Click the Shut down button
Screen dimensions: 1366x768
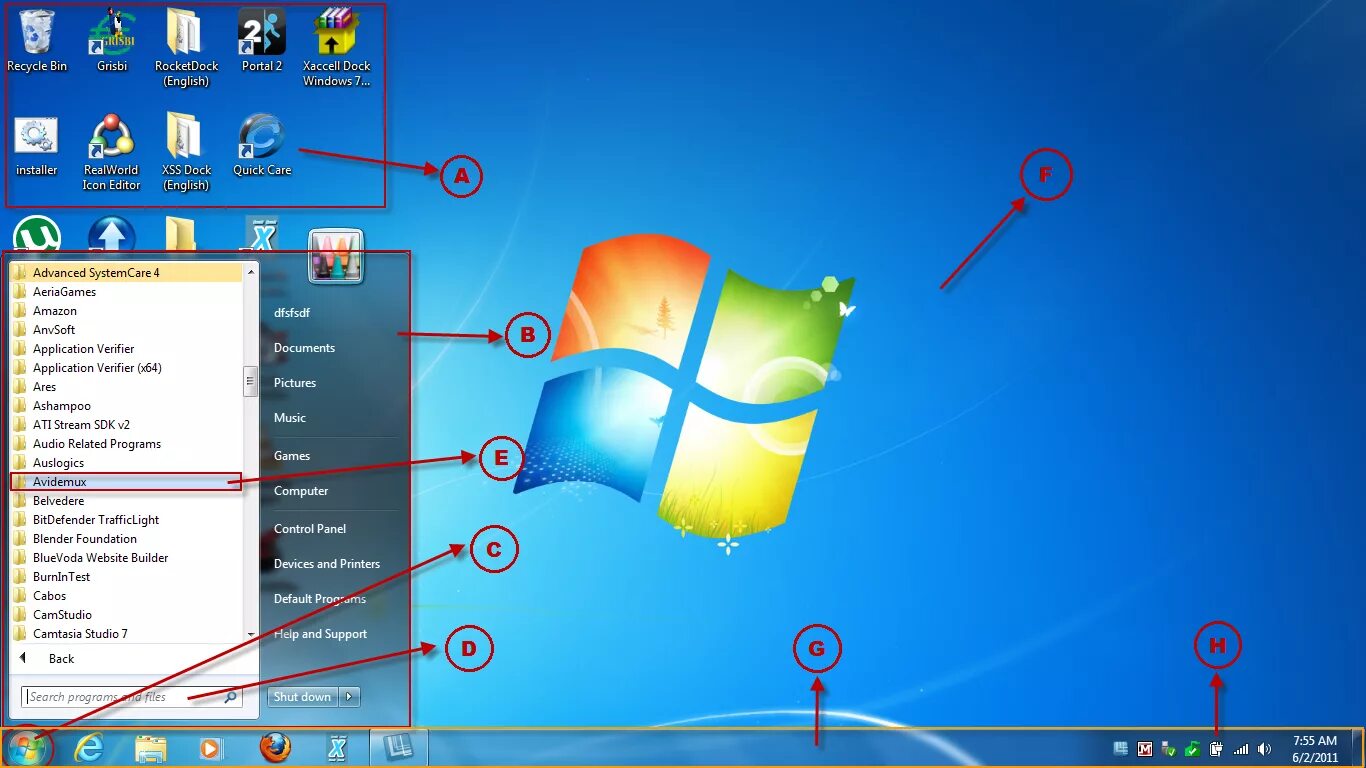302,697
